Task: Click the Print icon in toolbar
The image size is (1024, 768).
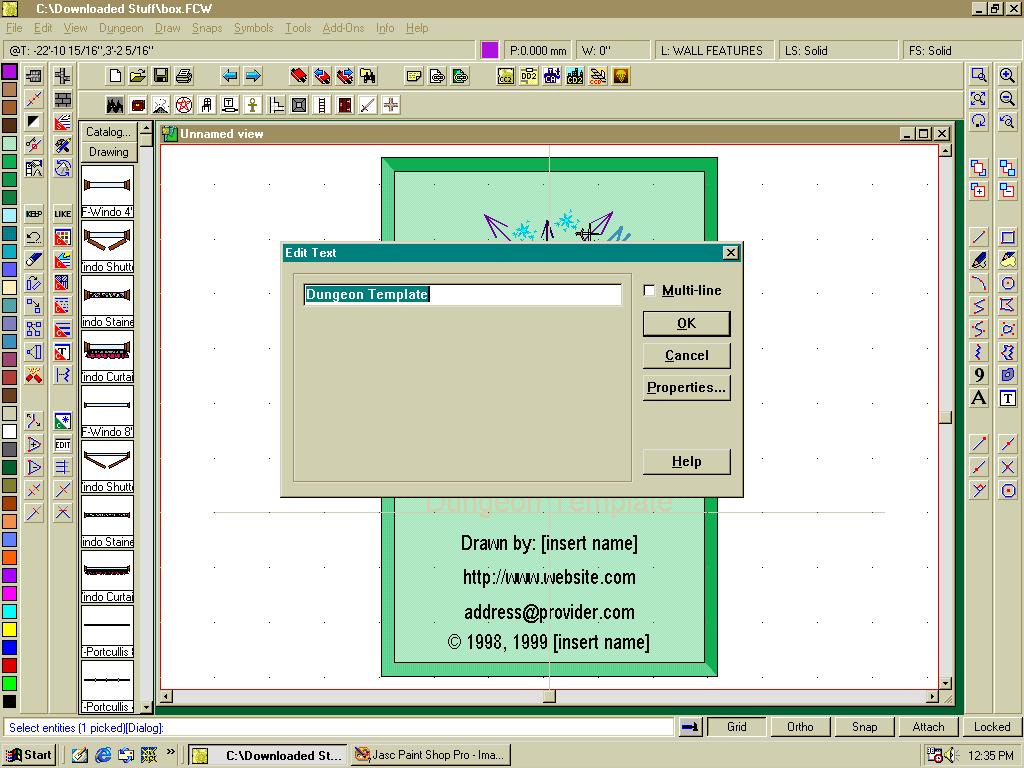Action: click(184, 76)
